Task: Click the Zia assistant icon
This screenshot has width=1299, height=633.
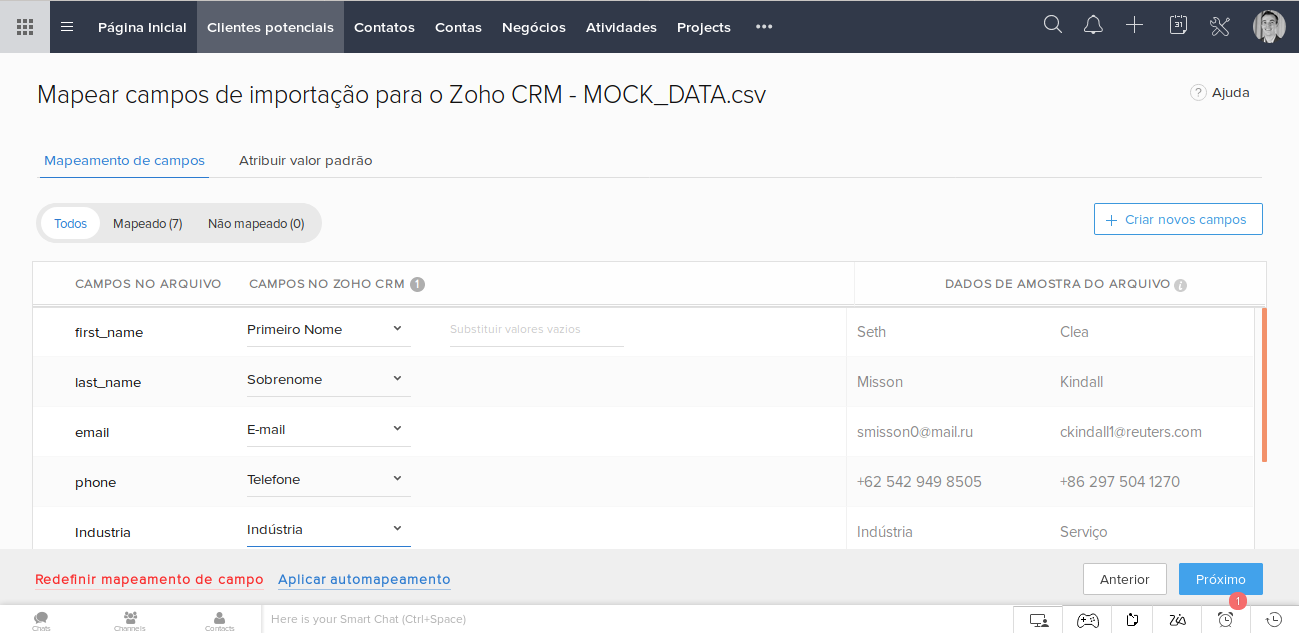Action: (x=1178, y=620)
